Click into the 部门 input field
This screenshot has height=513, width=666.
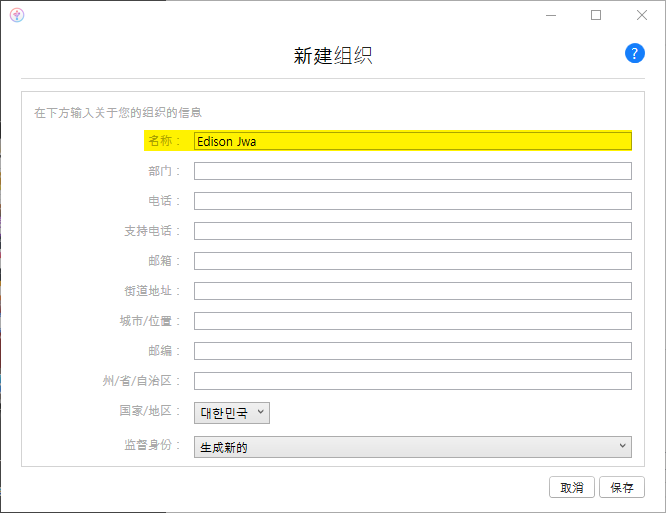pos(412,171)
